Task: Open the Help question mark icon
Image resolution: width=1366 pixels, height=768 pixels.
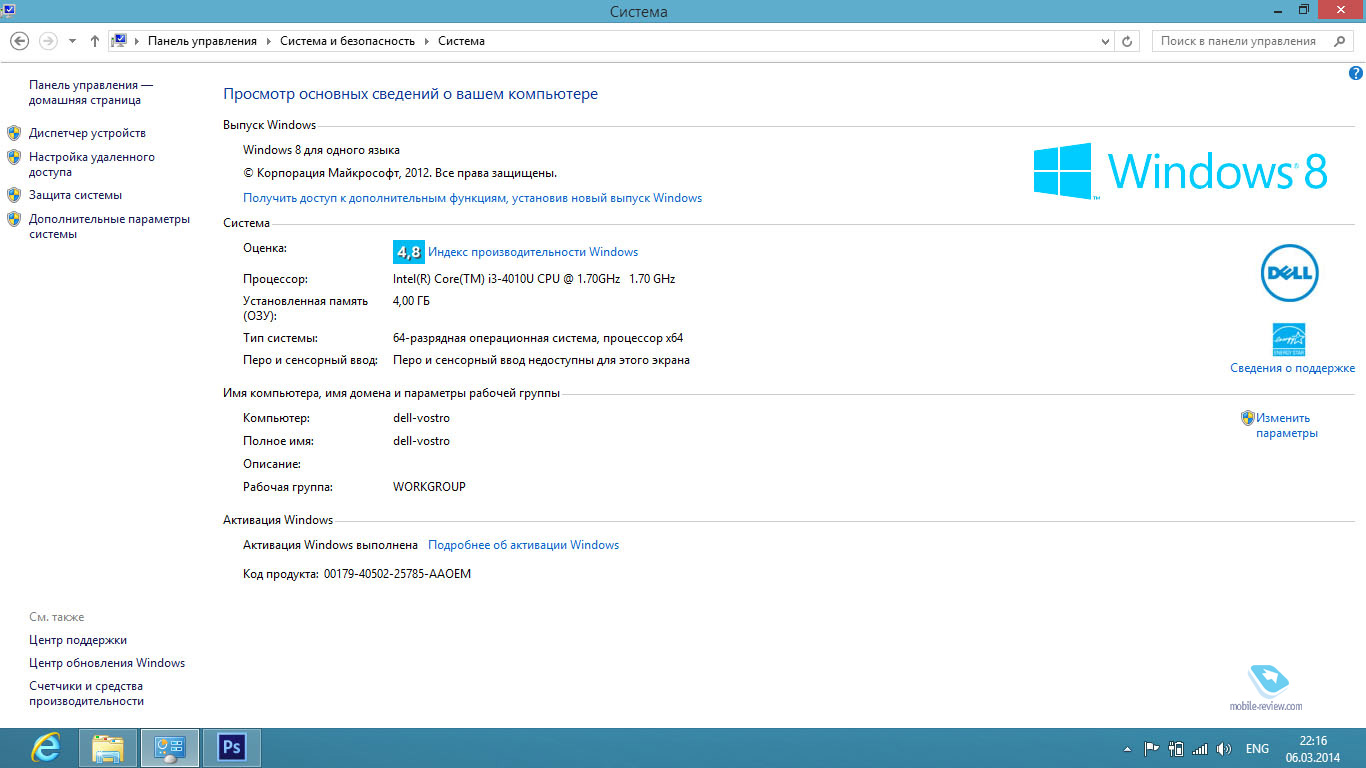Action: [1356, 73]
